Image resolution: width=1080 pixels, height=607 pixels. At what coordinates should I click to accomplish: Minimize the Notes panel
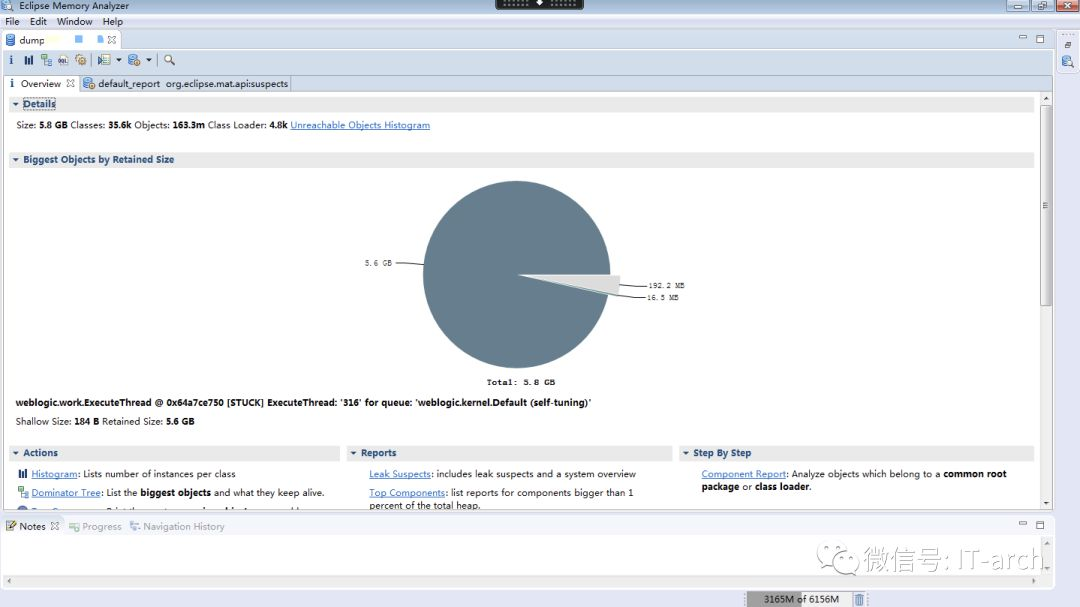pyautogui.click(x=1023, y=524)
